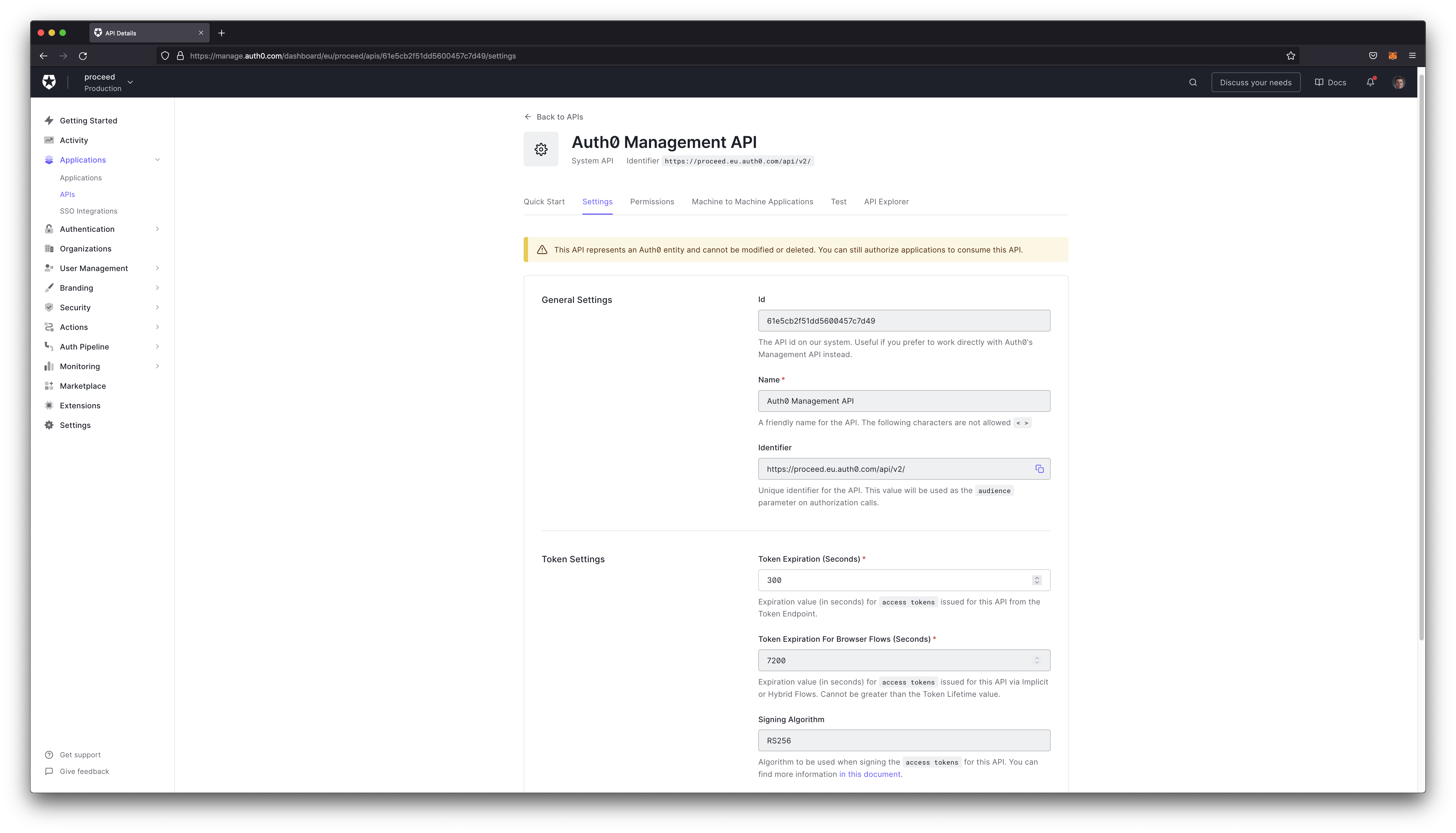Click the Auth Pipeline icon

pyautogui.click(x=49, y=347)
